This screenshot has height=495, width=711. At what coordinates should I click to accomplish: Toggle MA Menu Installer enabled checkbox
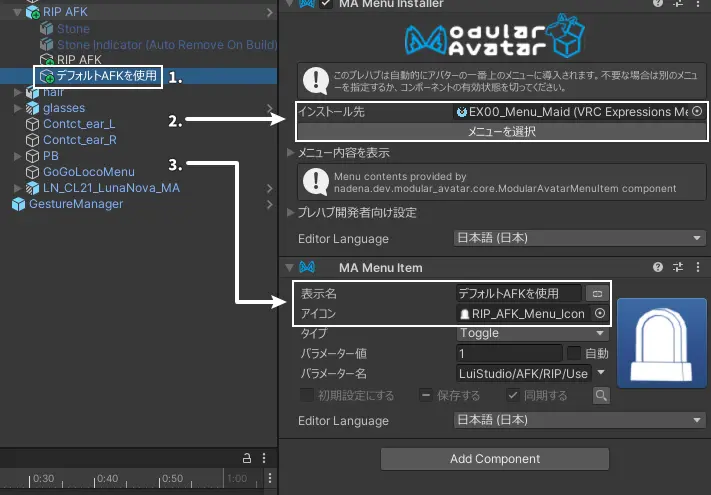[326, 4]
